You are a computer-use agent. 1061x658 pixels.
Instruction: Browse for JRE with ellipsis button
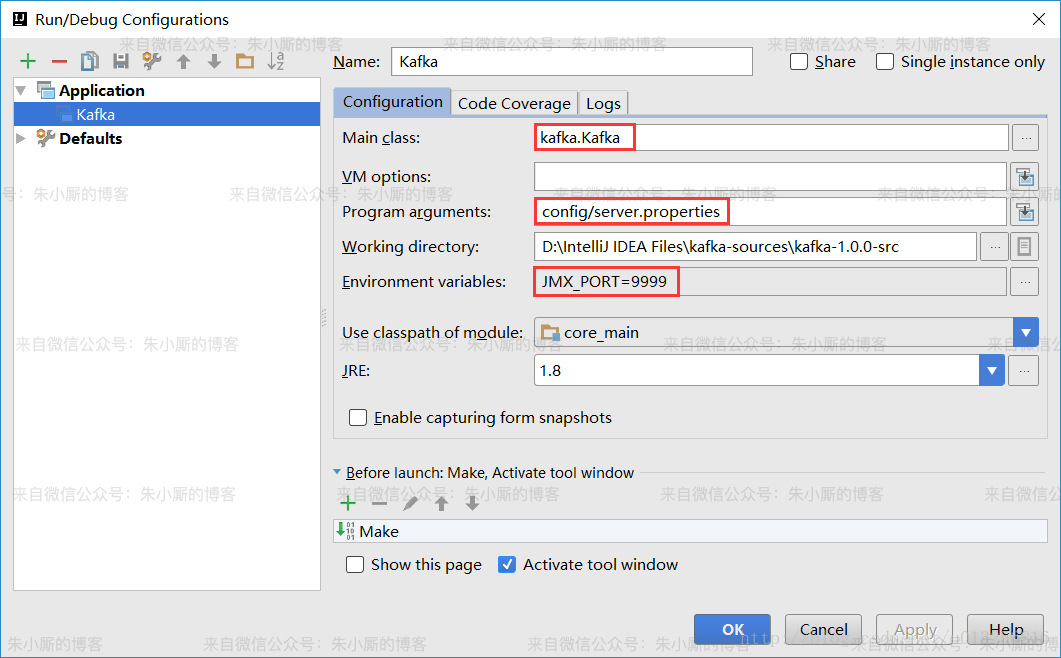(x=1024, y=371)
